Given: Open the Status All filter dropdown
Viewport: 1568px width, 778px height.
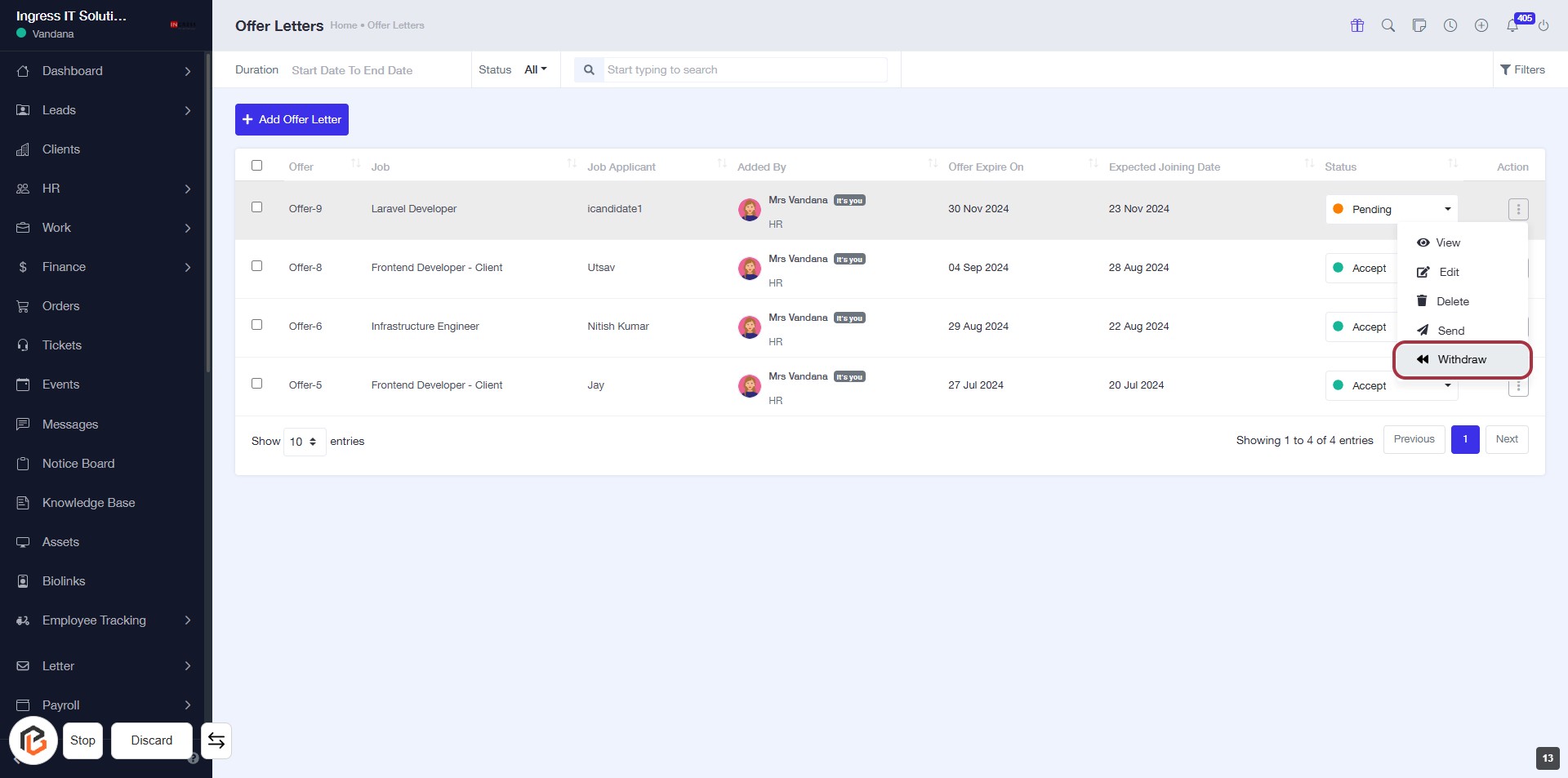Looking at the screenshot, I should point(535,69).
